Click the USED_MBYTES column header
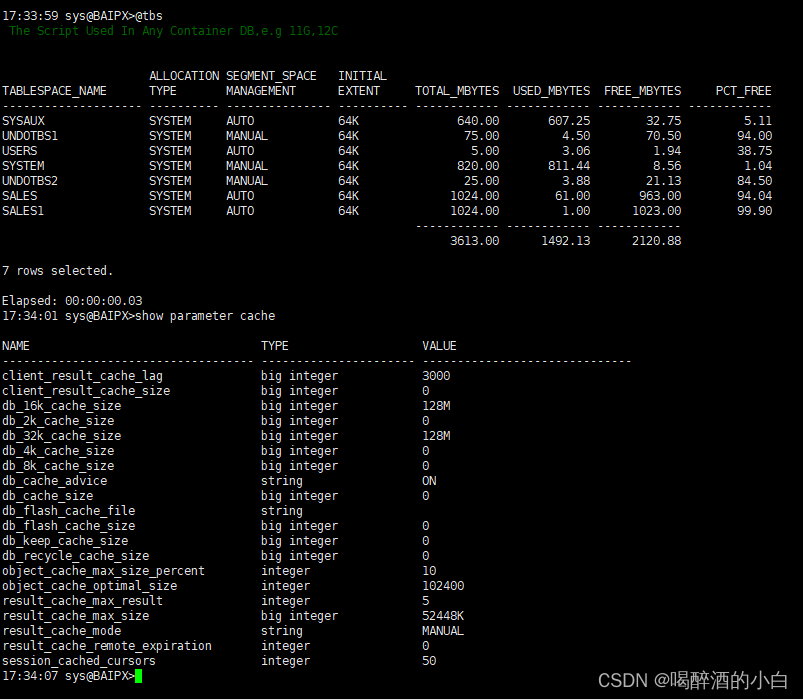803x700 pixels. 552,91
